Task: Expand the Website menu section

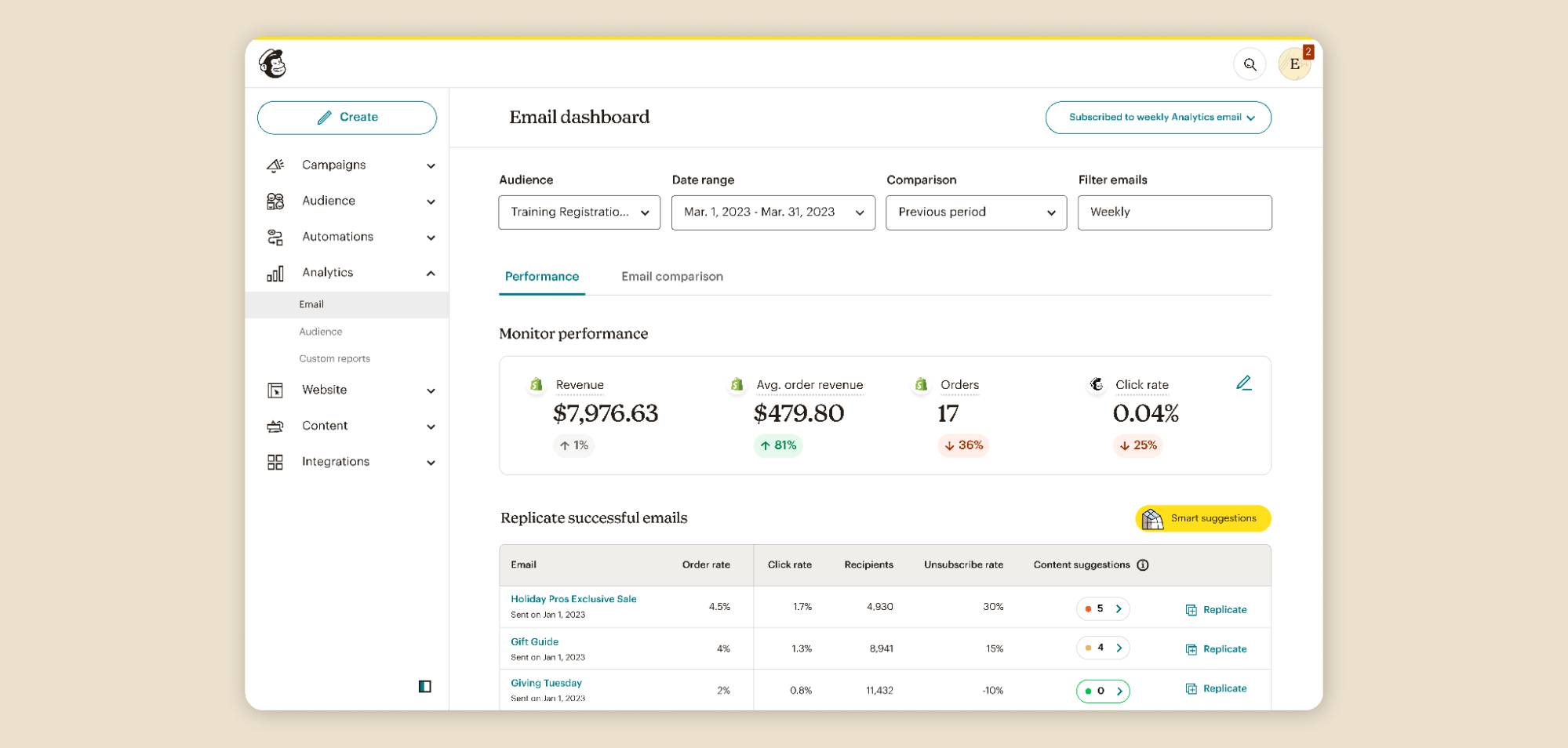Action: pos(430,390)
